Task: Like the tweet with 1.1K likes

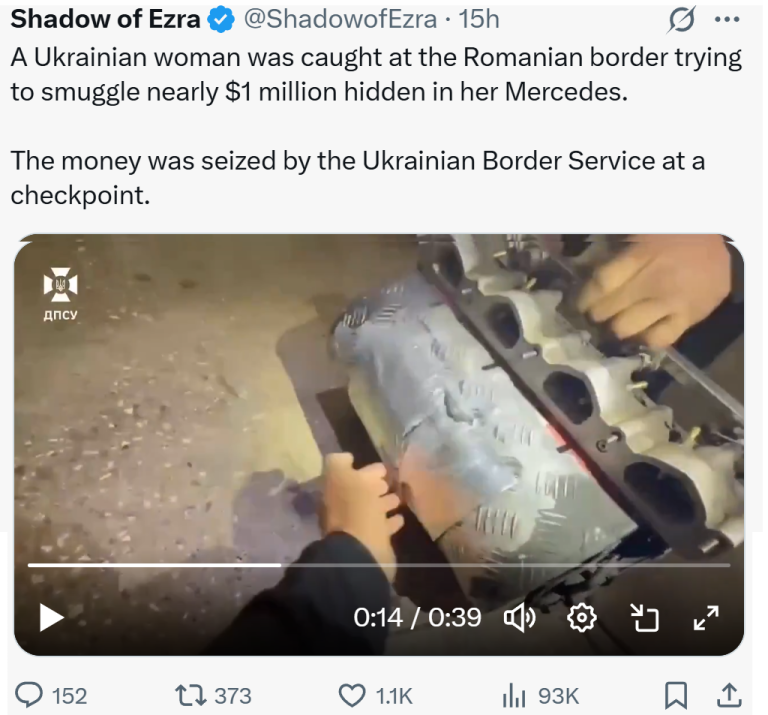Action: pyautogui.click(x=376, y=696)
